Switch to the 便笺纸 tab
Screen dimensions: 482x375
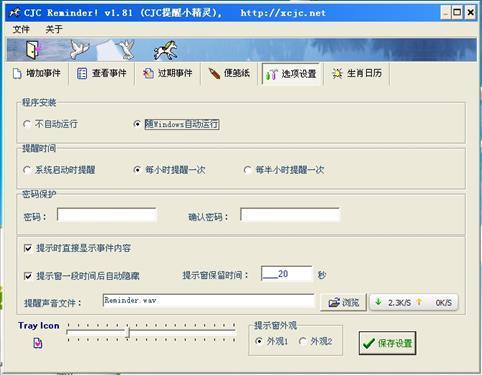point(229,73)
